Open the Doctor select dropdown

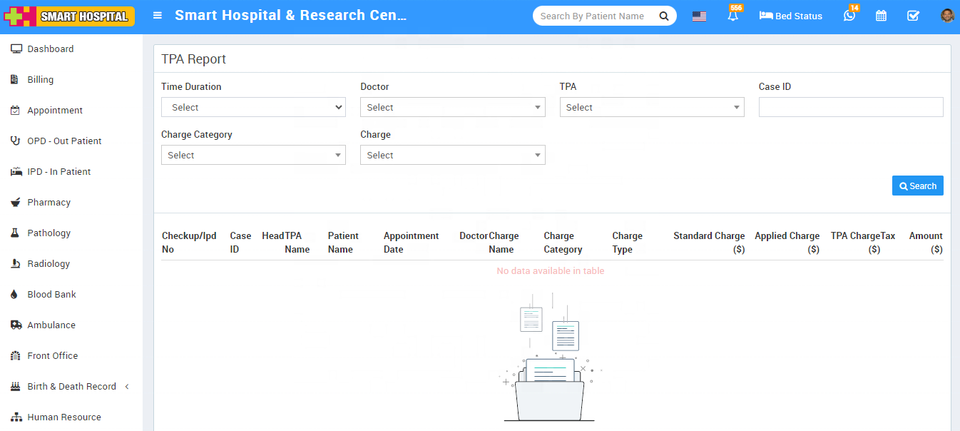tap(452, 107)
